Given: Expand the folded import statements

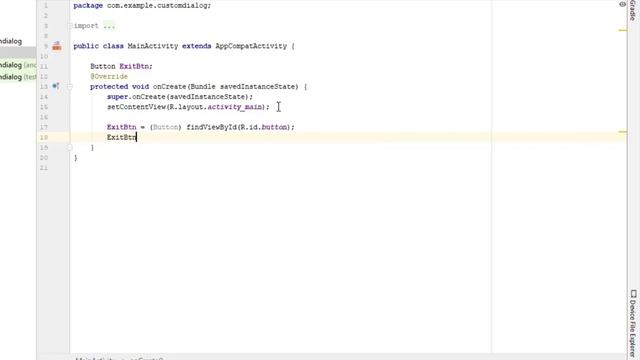Looking at the screenshot, I should 69,26.
